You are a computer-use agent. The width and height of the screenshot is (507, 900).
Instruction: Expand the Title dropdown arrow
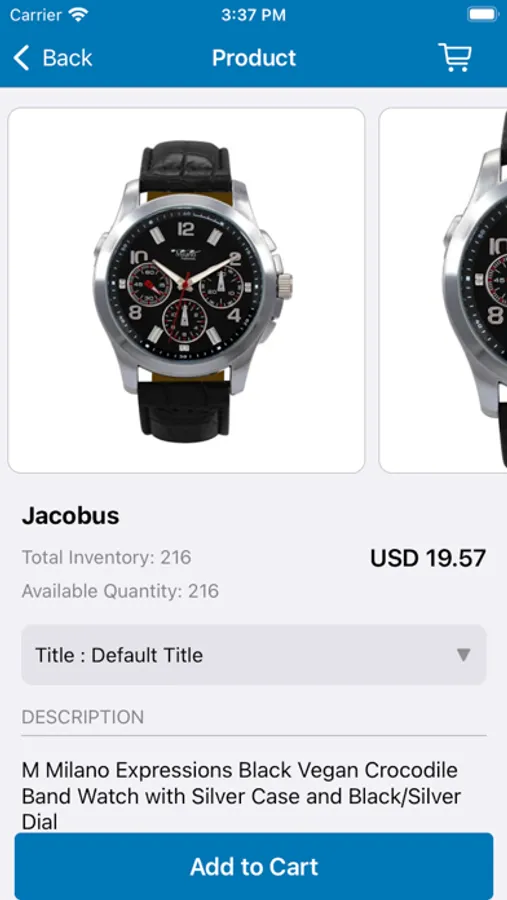463,655
